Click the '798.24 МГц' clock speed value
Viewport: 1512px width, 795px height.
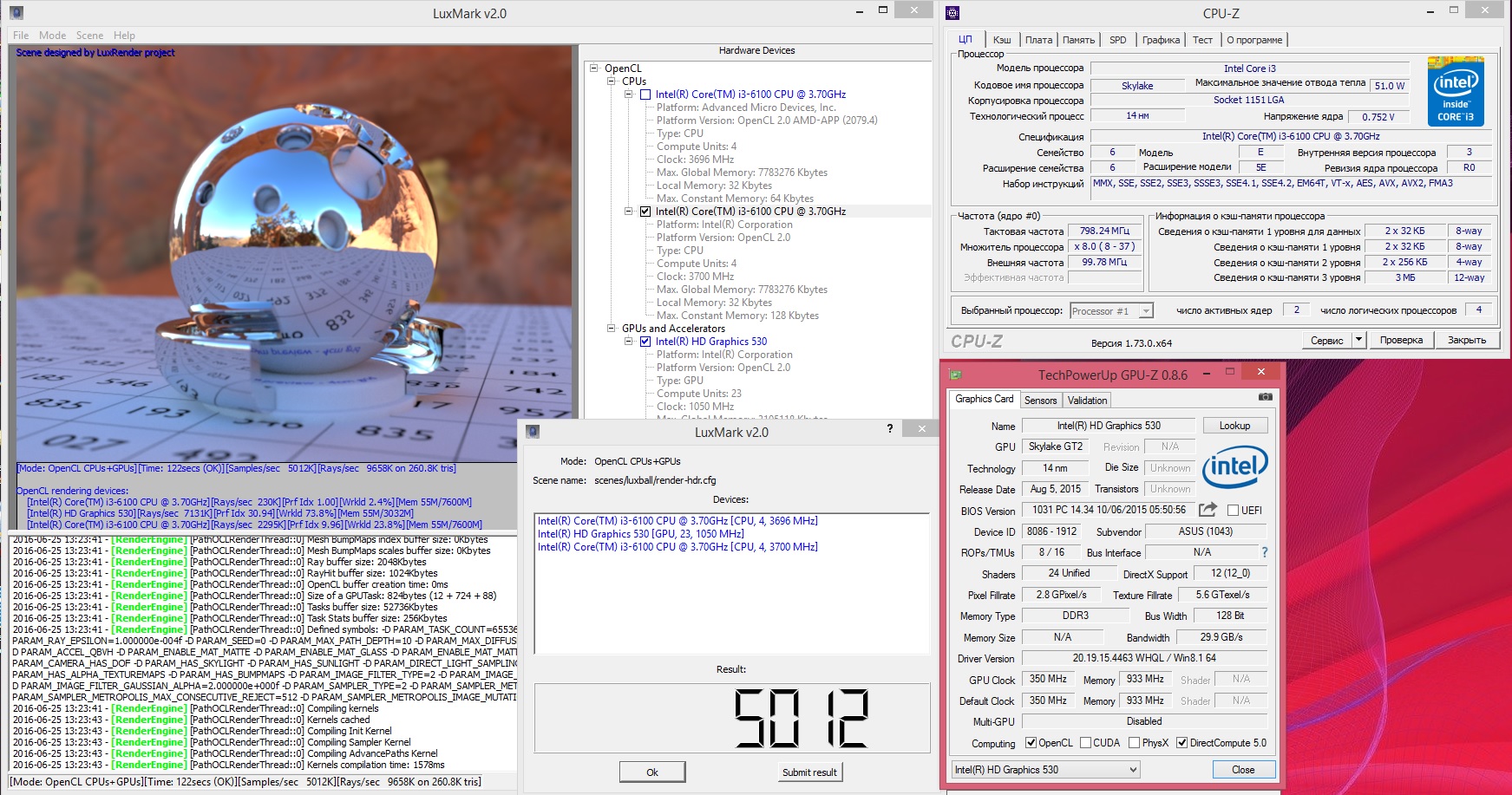pyautogui.click(x=1104, y=231)
